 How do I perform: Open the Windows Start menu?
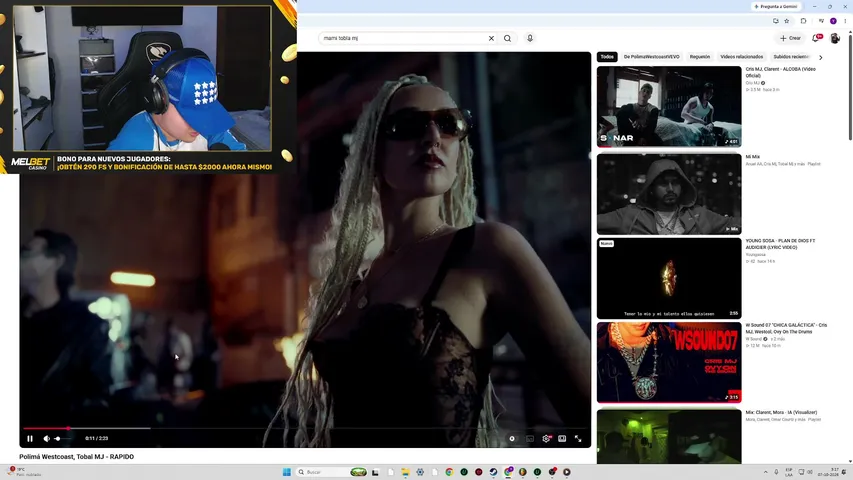coord(287,472)
